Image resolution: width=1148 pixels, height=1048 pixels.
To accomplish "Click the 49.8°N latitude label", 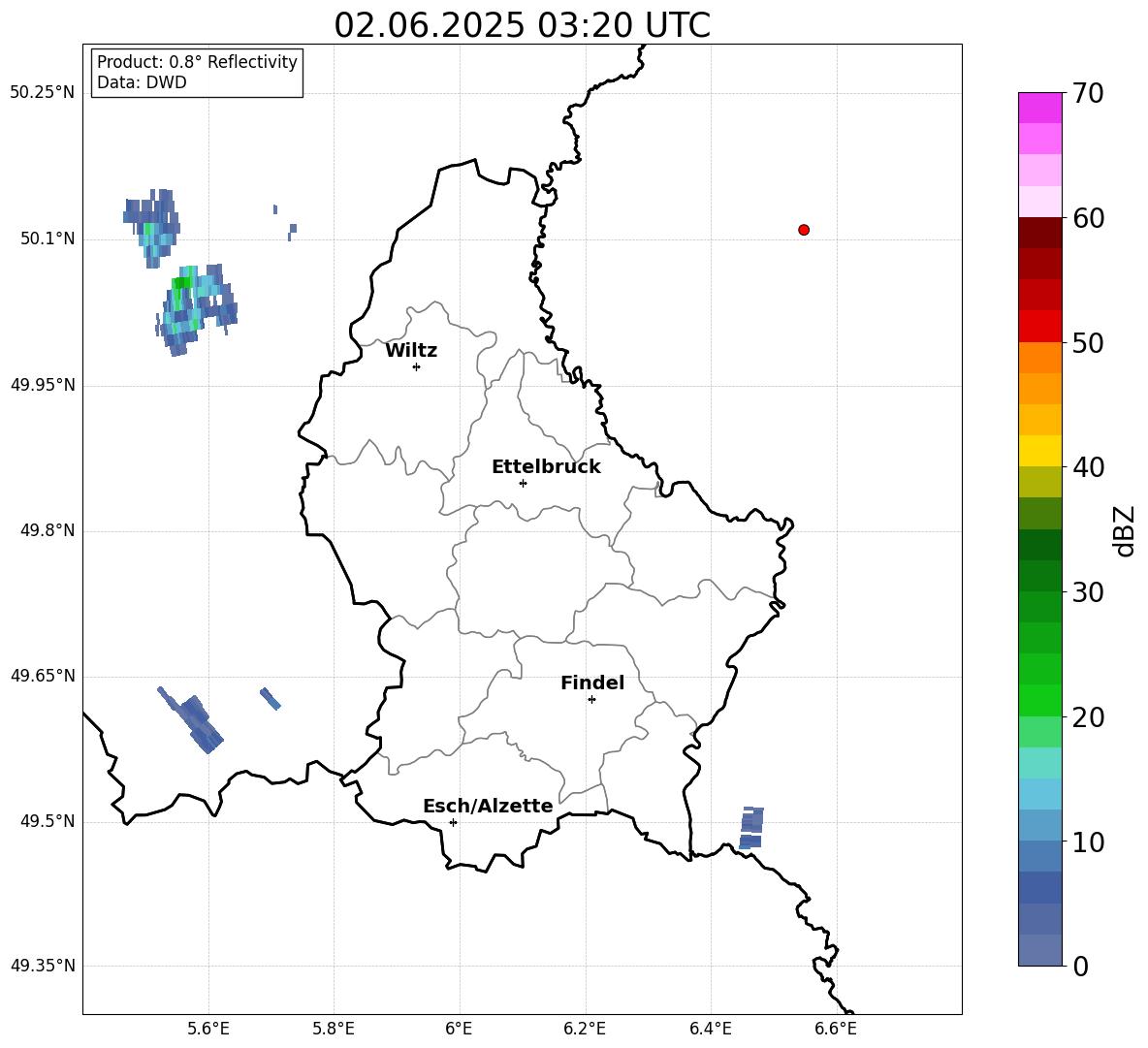I will (48, 530).
